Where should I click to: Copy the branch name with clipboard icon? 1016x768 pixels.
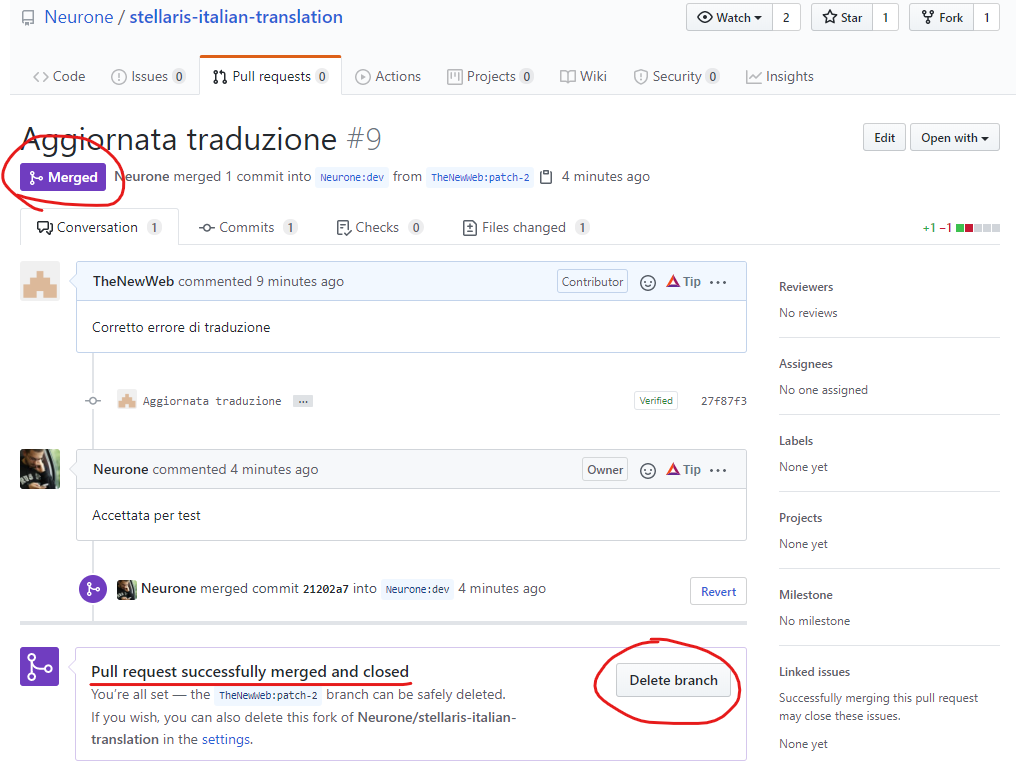[x=546, y=177]
